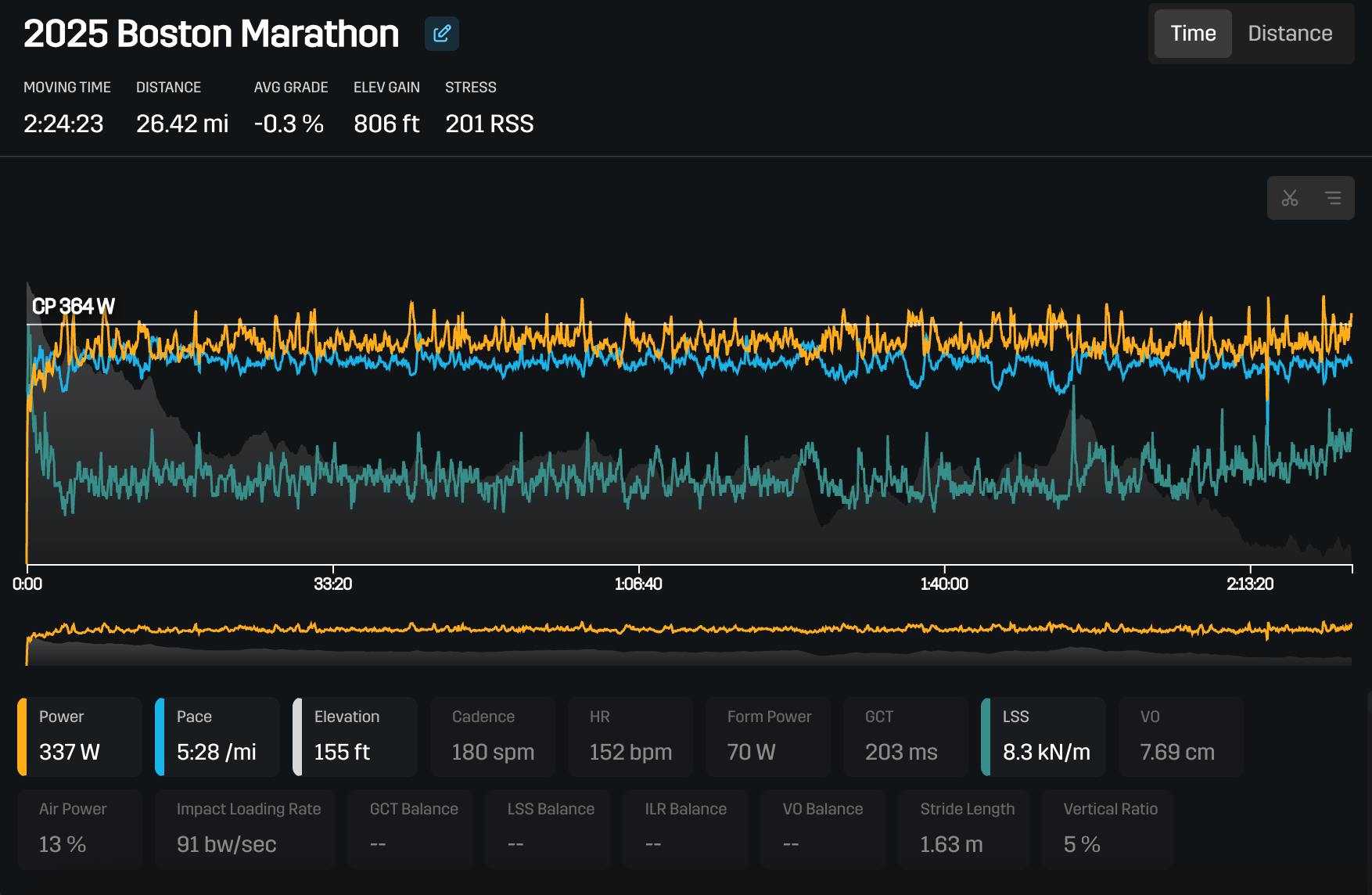The height and width of the screenshot is (895, 1372).
Task: Edit the 2025 Boston Marathon title
Action: (442, 34)
